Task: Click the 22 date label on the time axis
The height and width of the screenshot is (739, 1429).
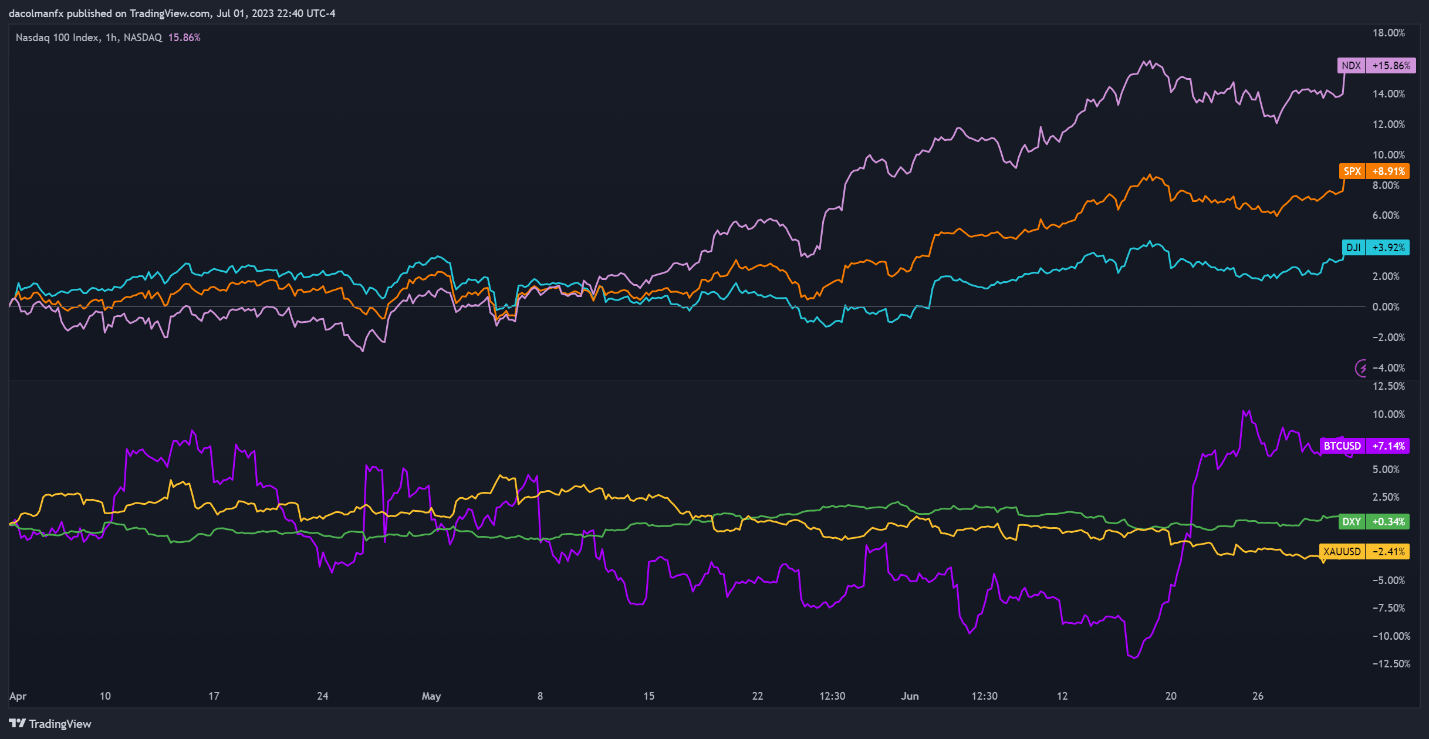Action: (x=758, y=696)
